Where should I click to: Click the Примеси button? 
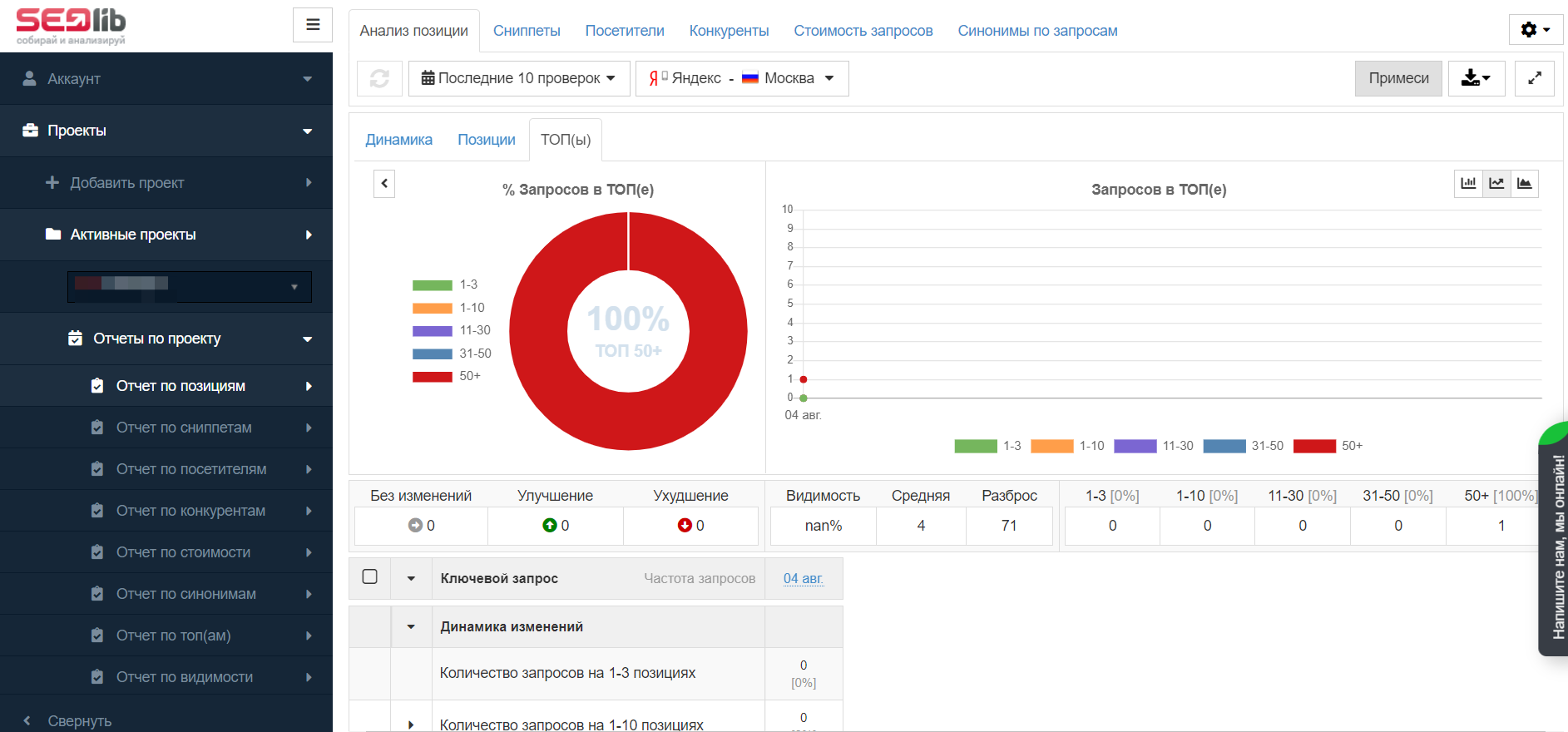tap(1397, 78)
